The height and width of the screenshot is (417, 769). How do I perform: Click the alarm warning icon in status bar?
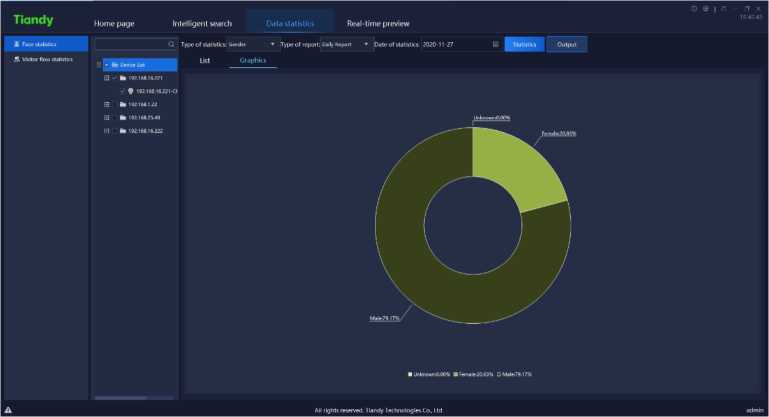pos(8,410)
